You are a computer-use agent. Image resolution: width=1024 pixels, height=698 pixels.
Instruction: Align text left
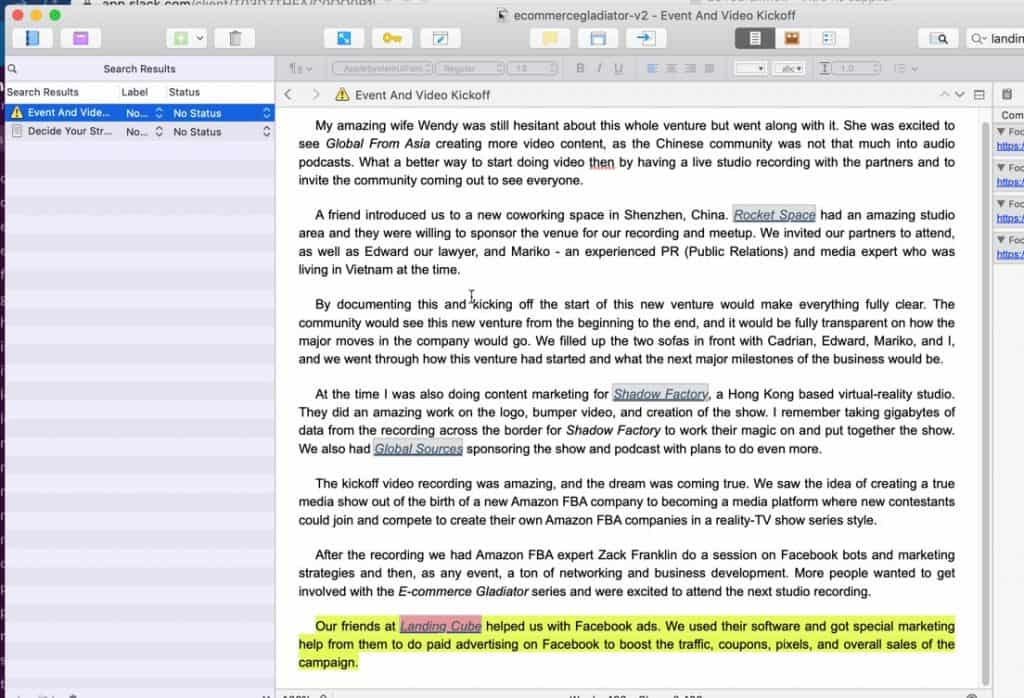[652, 68]
